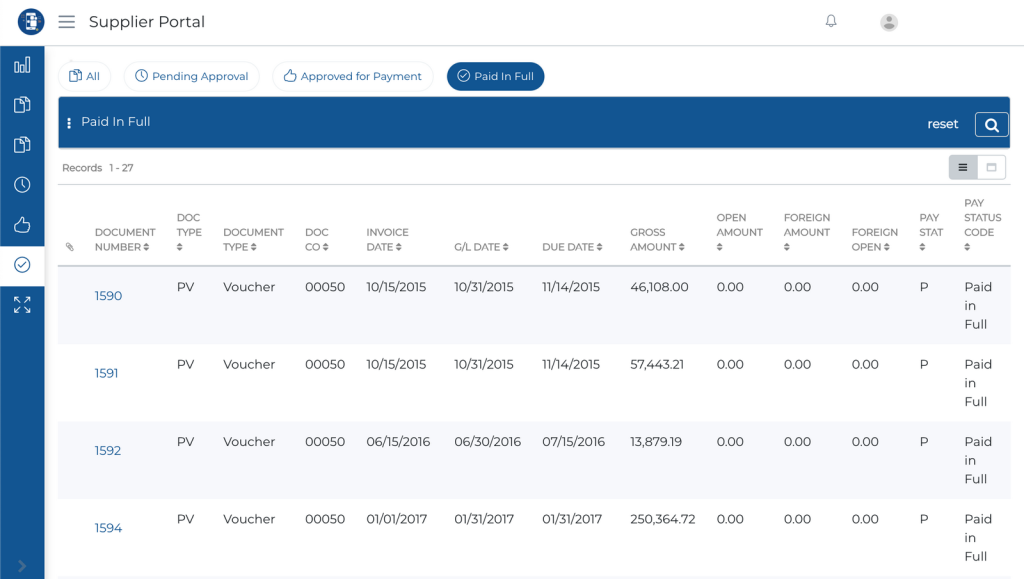Switch to card view layout
Viewport: 1024px width, 579px height.
click(991, 168)
